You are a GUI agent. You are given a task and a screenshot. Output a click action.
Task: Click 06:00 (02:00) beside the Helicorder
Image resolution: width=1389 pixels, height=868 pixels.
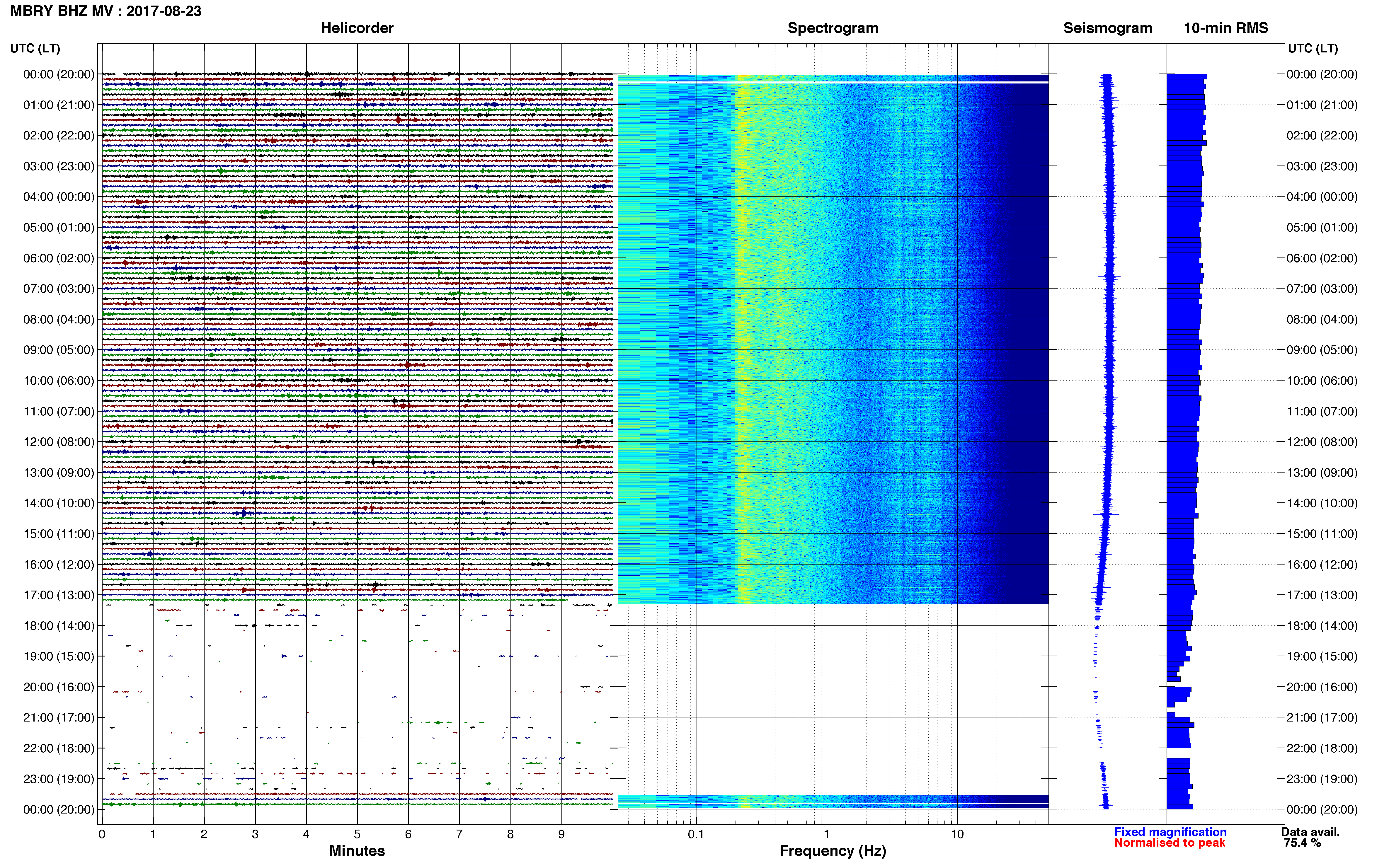point(59,258)
